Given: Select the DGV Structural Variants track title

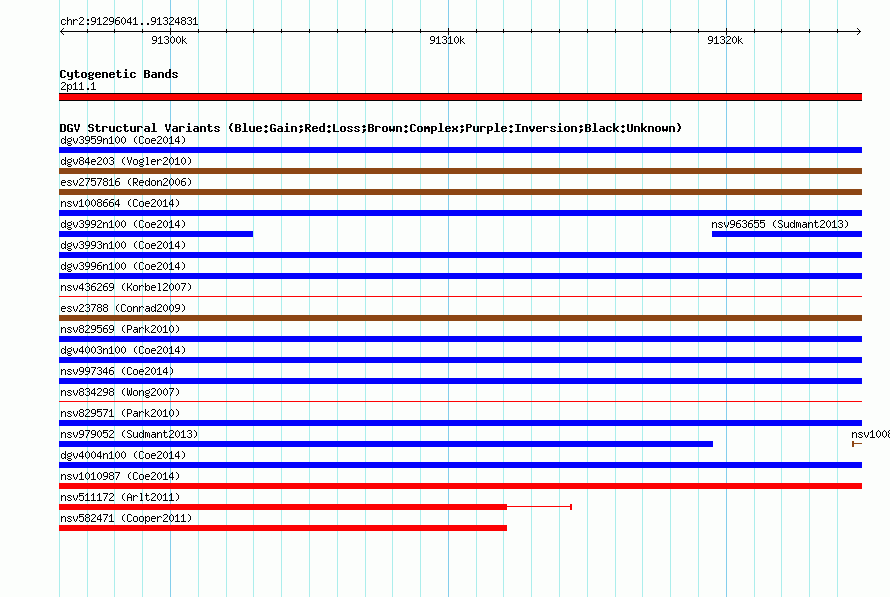Looking at the screenshot, I should [371, 128].
